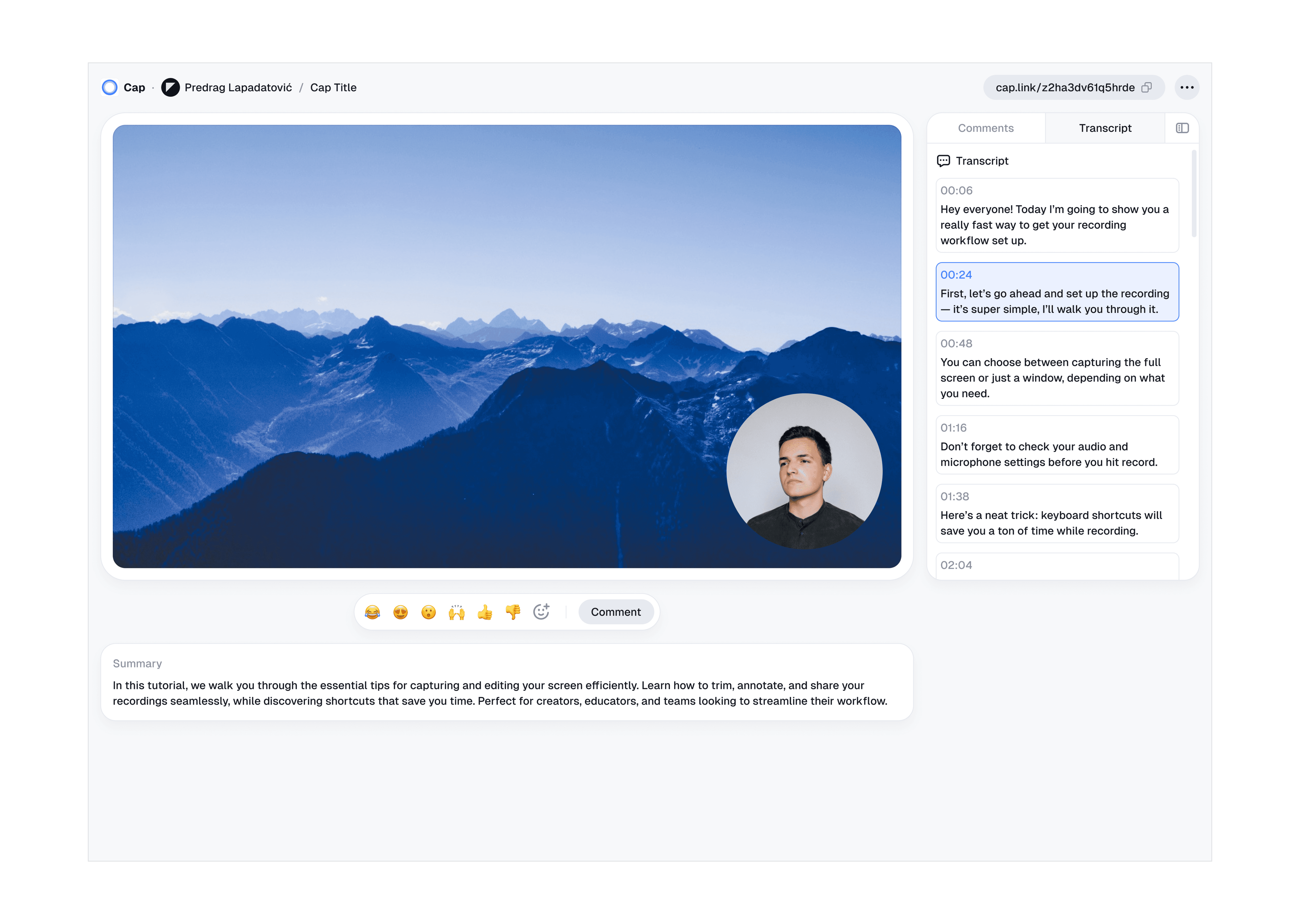Click Predrag Lapadatović's avatar icon

point(170,88)
